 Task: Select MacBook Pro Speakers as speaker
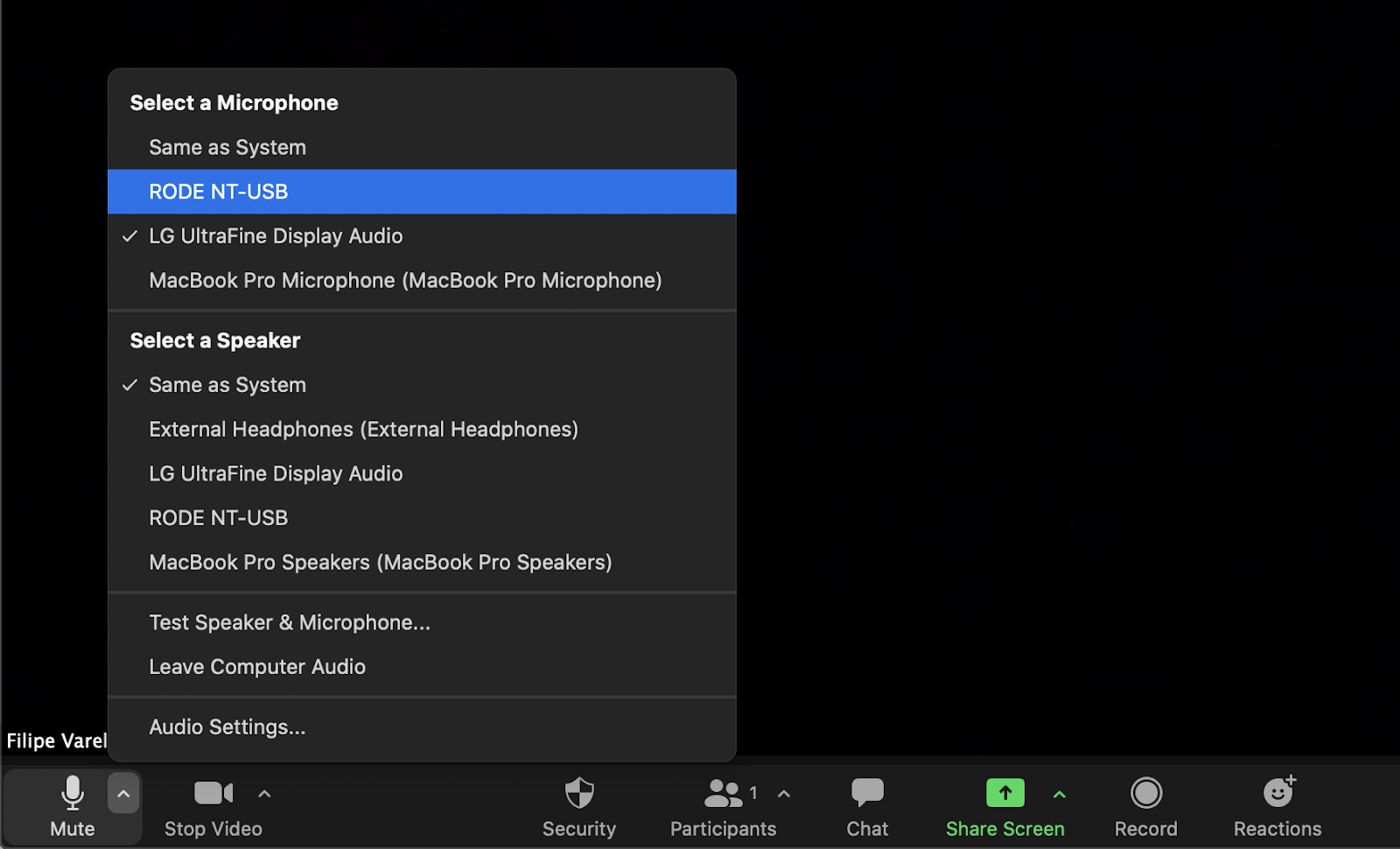click(380, 562)
